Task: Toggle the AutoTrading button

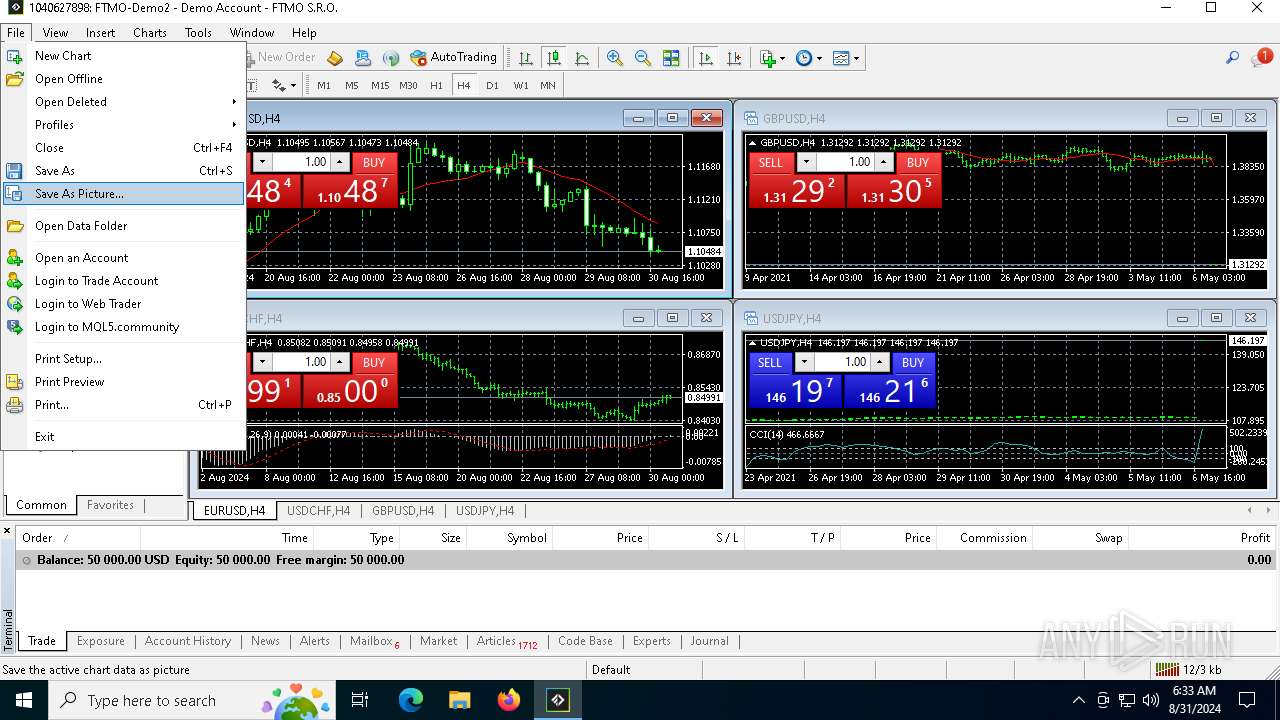Action: [454, 58]
